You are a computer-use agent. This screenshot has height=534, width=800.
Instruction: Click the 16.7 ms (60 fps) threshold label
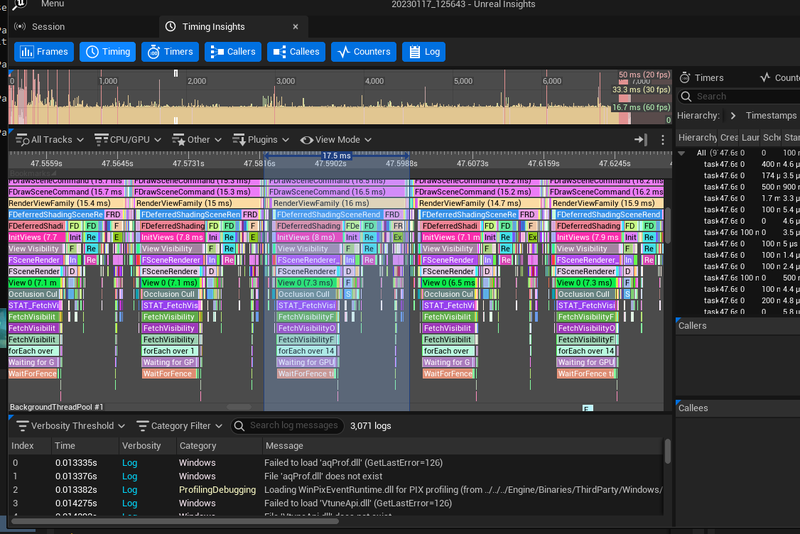[641, 108]
